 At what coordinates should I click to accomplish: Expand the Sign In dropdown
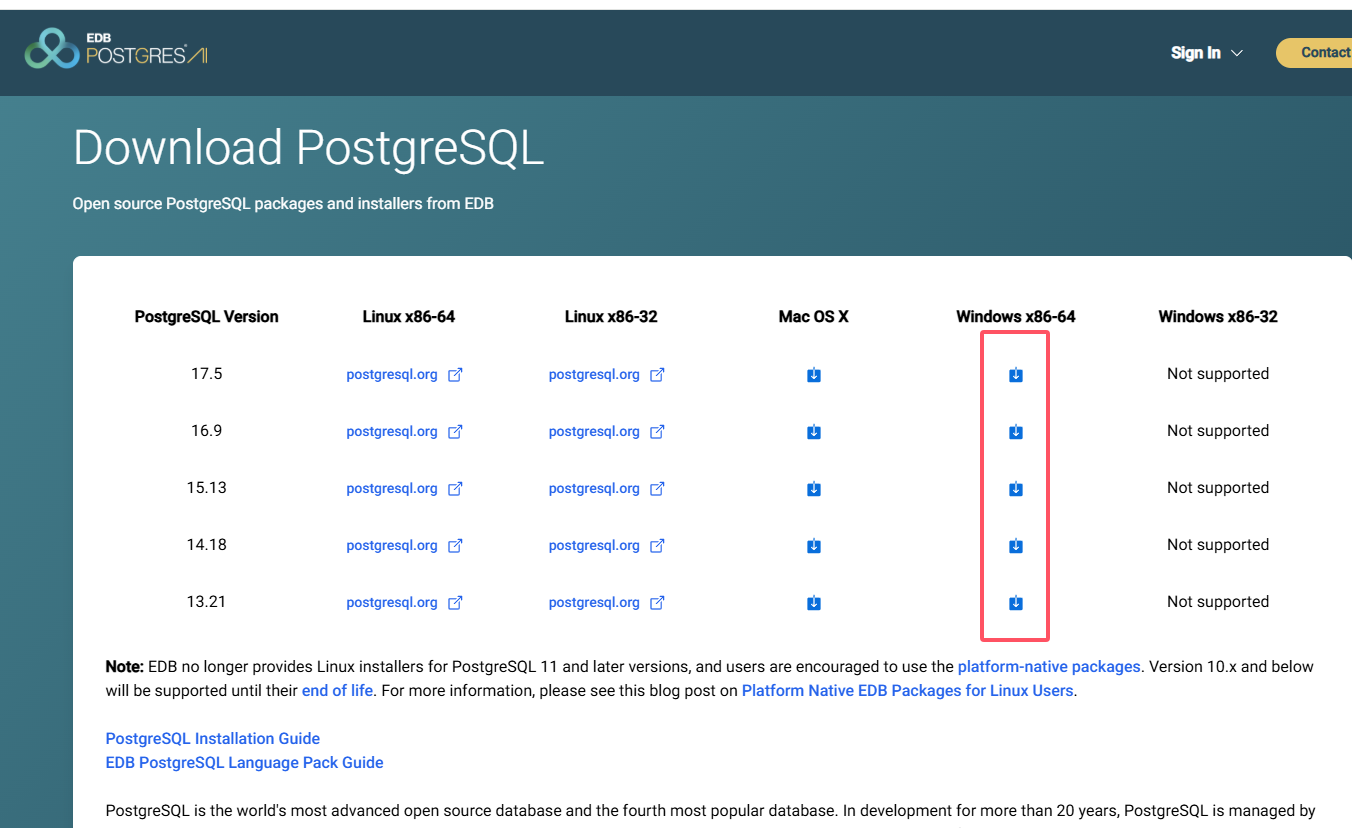coord(1207,53)
